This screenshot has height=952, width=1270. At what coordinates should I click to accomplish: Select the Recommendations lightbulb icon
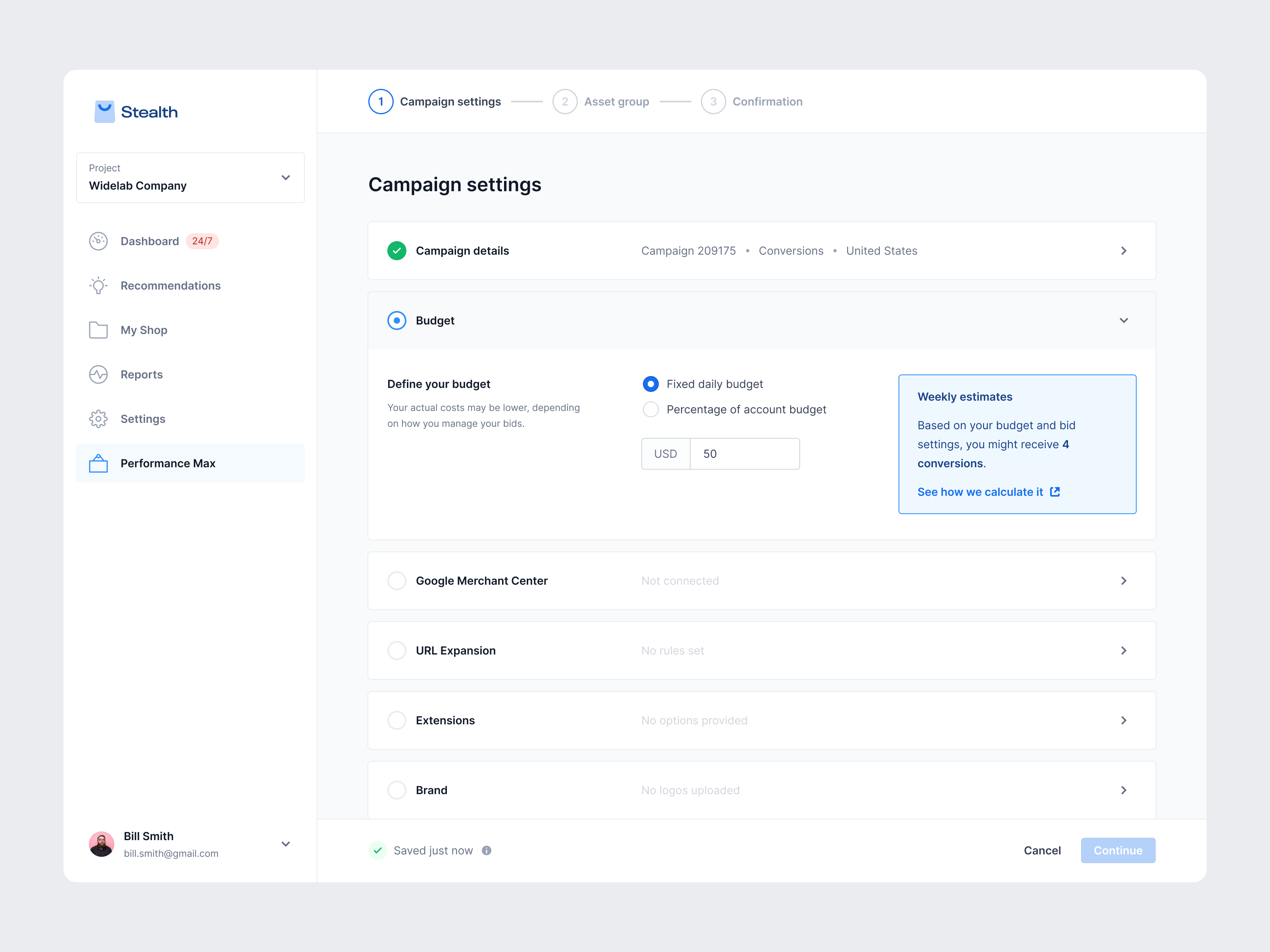(99, 285)
